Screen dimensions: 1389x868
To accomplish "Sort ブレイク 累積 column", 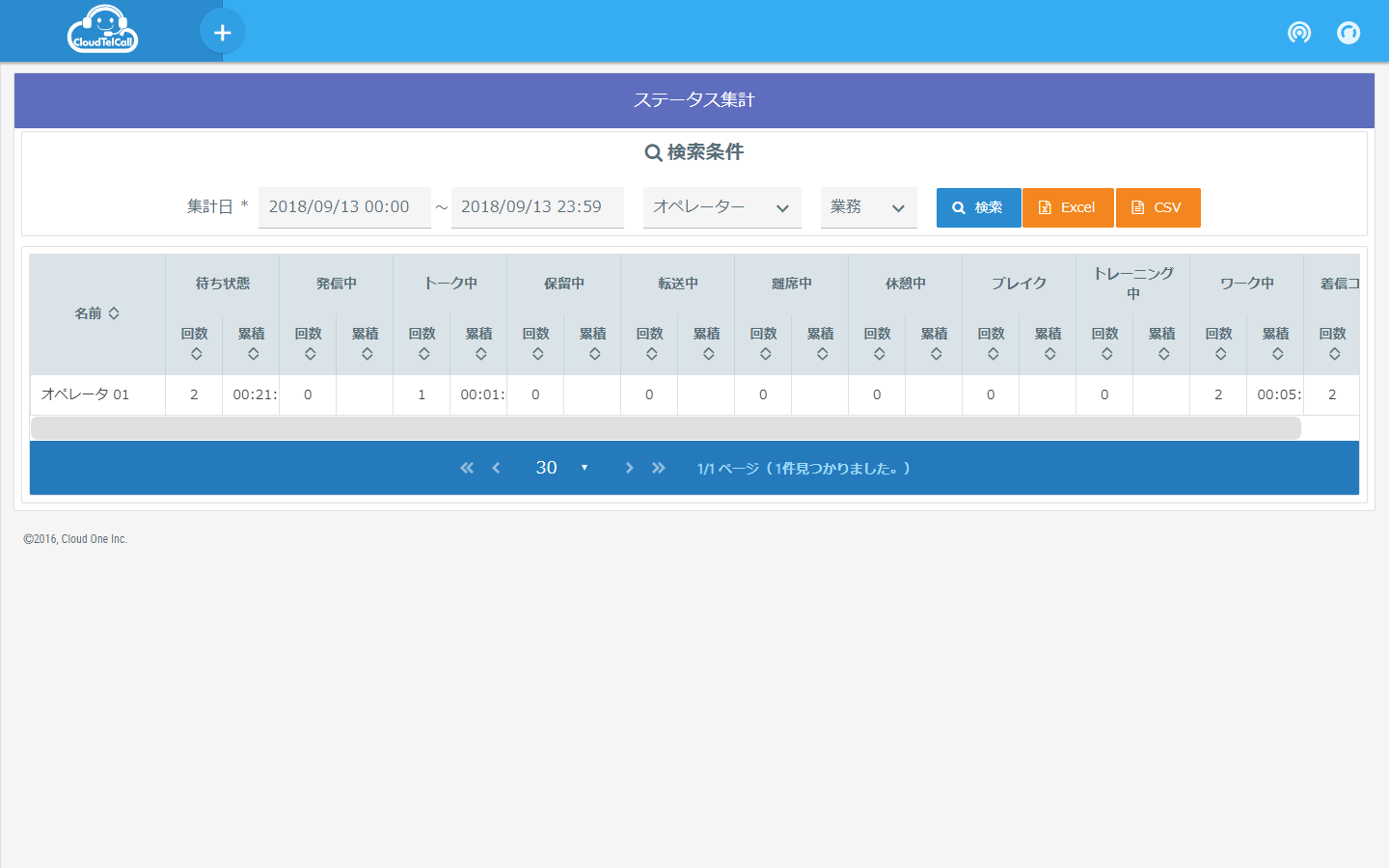I will tap(1048, 343).
